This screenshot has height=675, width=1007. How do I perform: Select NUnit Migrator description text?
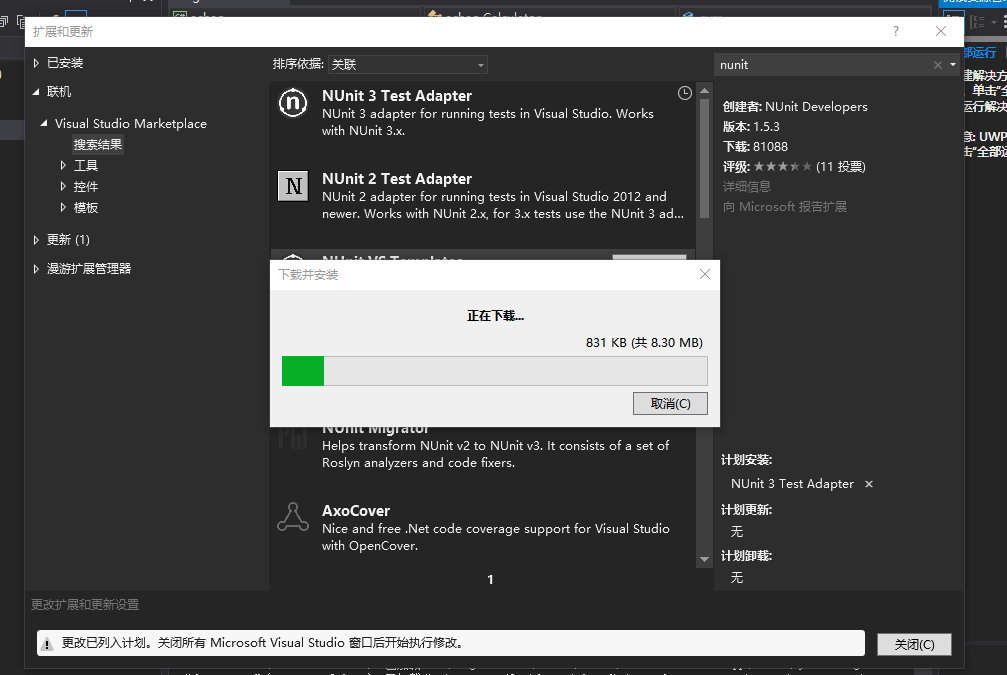point(495,454)
